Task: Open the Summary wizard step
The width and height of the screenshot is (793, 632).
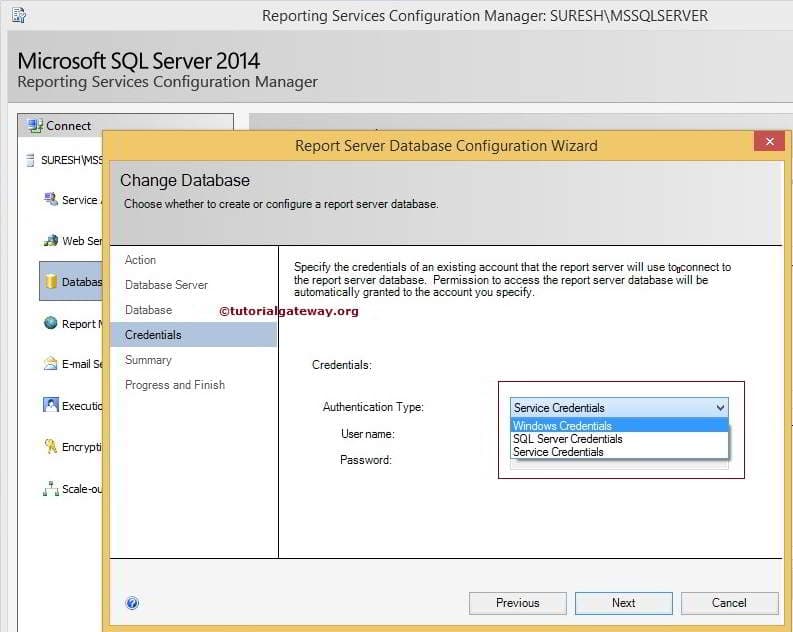Action: 148,360
